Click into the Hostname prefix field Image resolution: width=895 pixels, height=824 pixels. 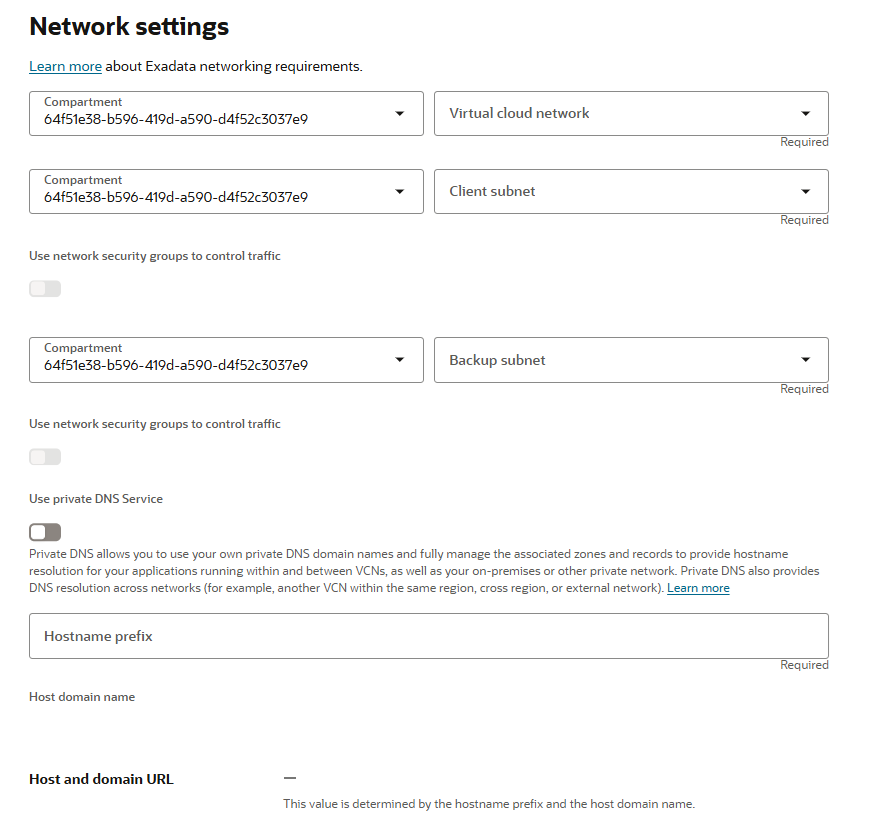click(428, 636)
